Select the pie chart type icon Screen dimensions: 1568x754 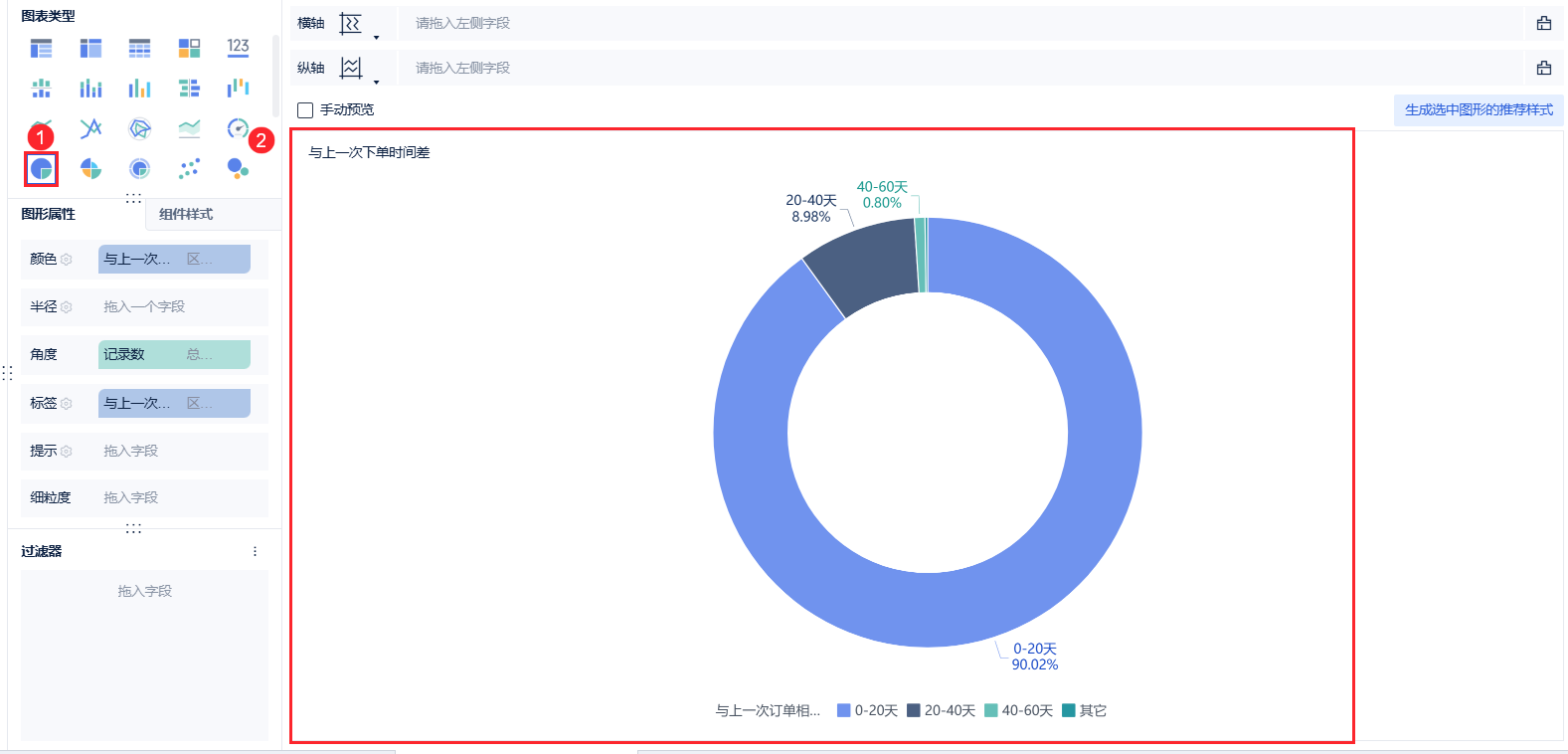(x=41, y=169)
